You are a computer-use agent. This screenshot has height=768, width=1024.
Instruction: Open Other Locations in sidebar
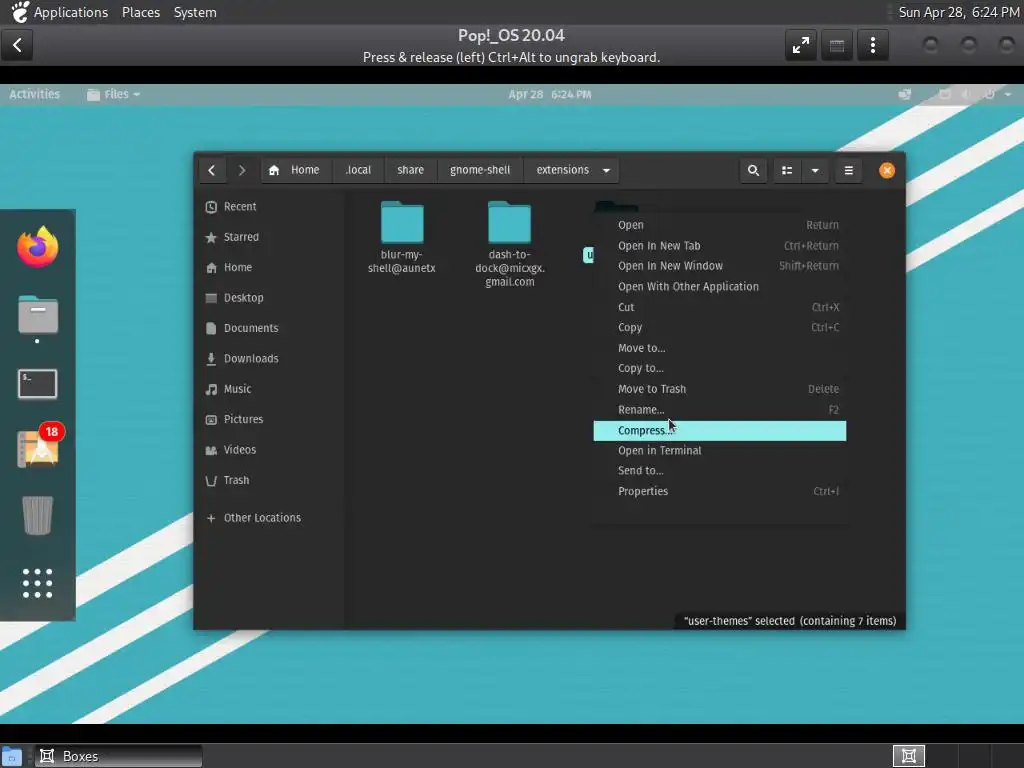[269, 518]
